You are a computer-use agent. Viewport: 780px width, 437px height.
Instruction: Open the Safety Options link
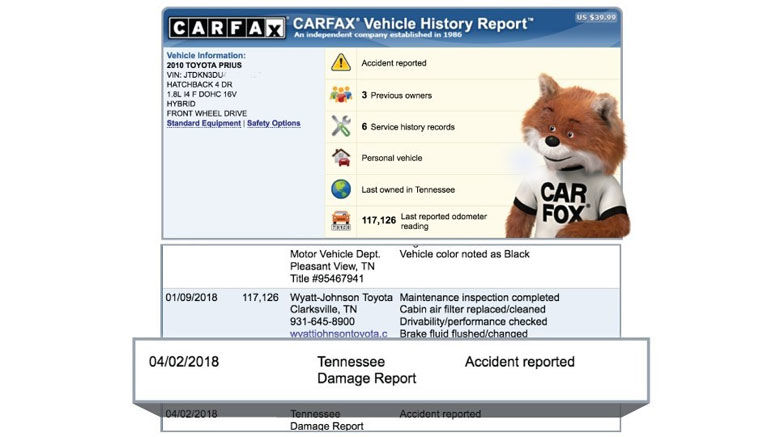point(273,124)
